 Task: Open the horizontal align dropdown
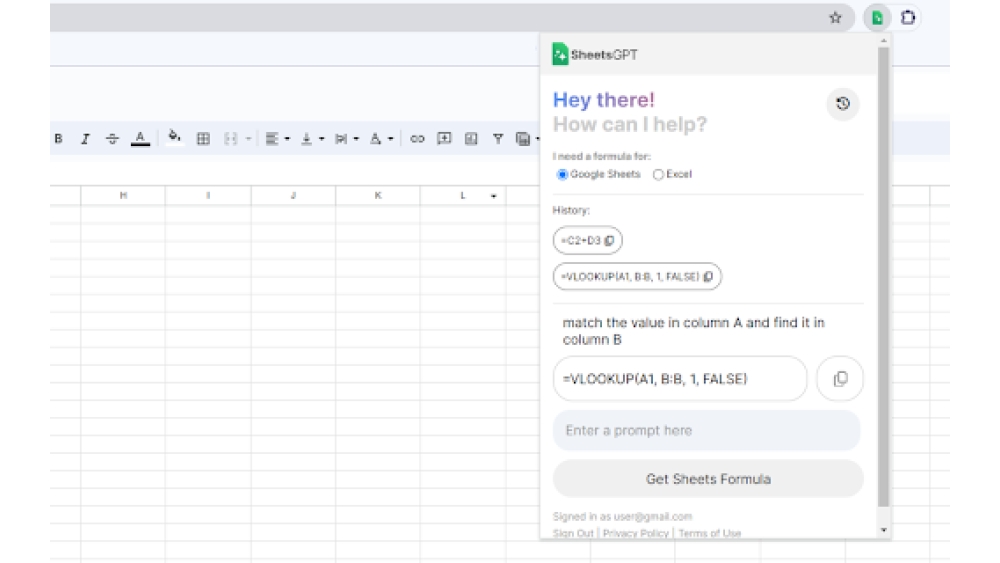(277, 138)
